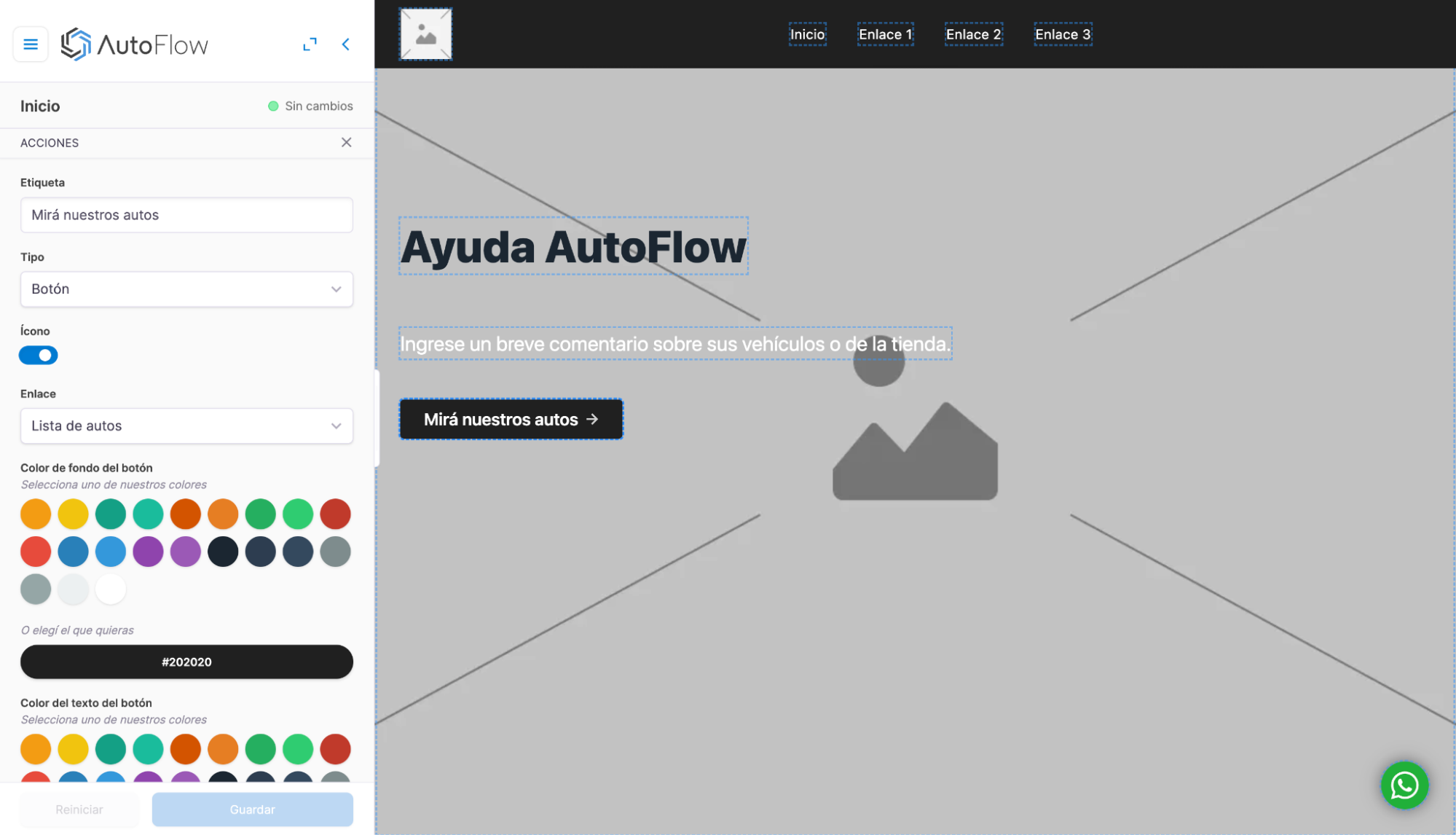Pick yellow background color swatch
The image size is (1456, 835).
point(73,514)
